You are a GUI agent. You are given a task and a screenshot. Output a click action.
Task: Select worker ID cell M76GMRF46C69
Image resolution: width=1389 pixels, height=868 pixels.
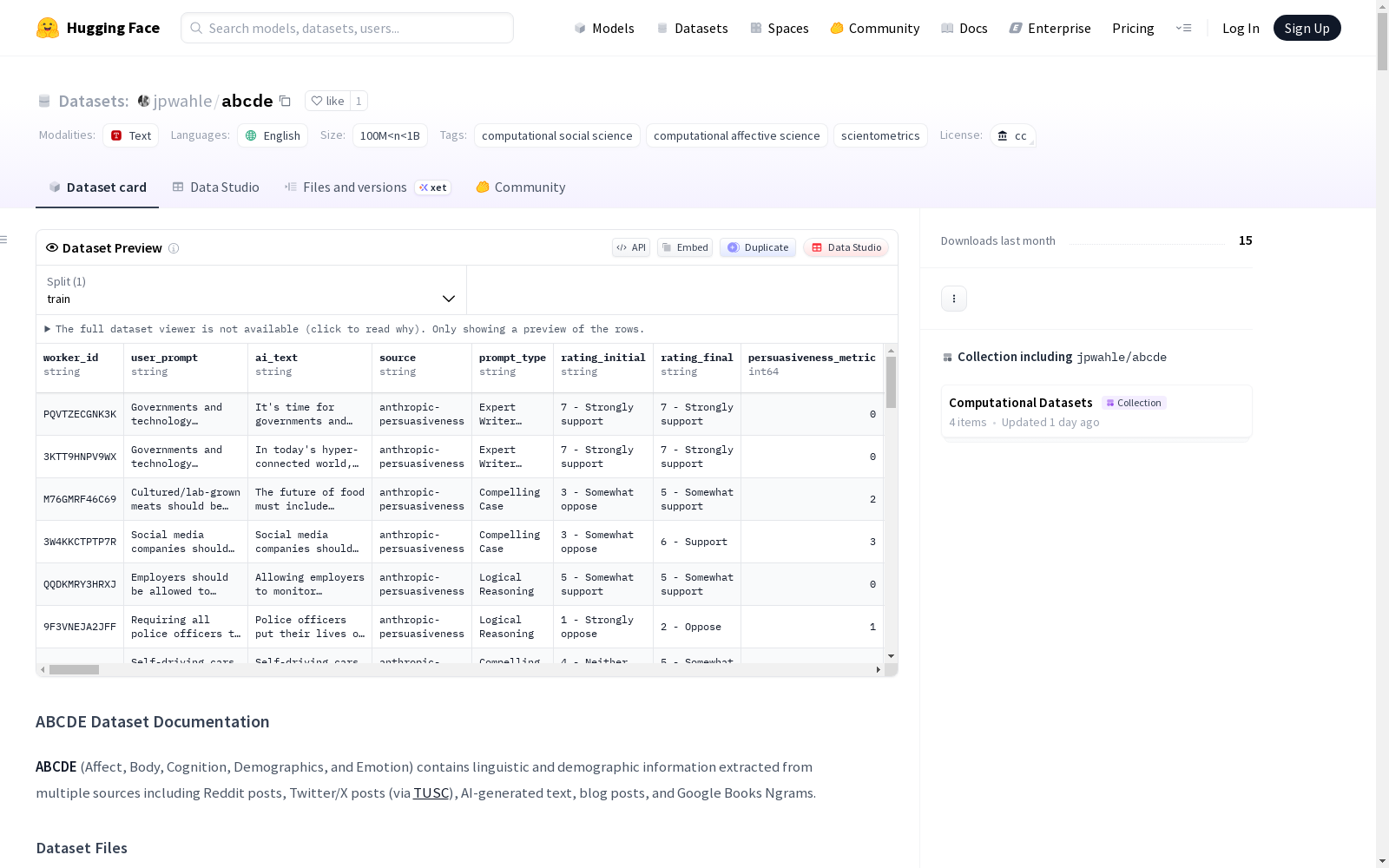coord(80,499)
